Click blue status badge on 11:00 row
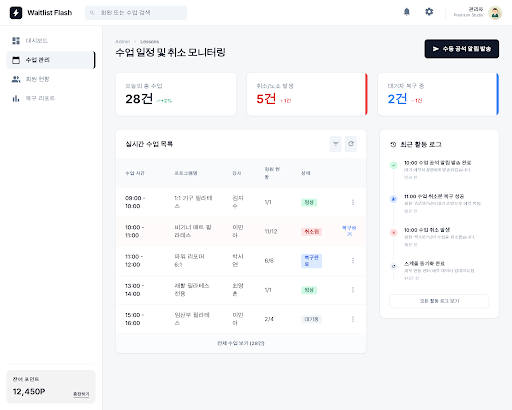512x410 pixels. click(x=311, y=261)
